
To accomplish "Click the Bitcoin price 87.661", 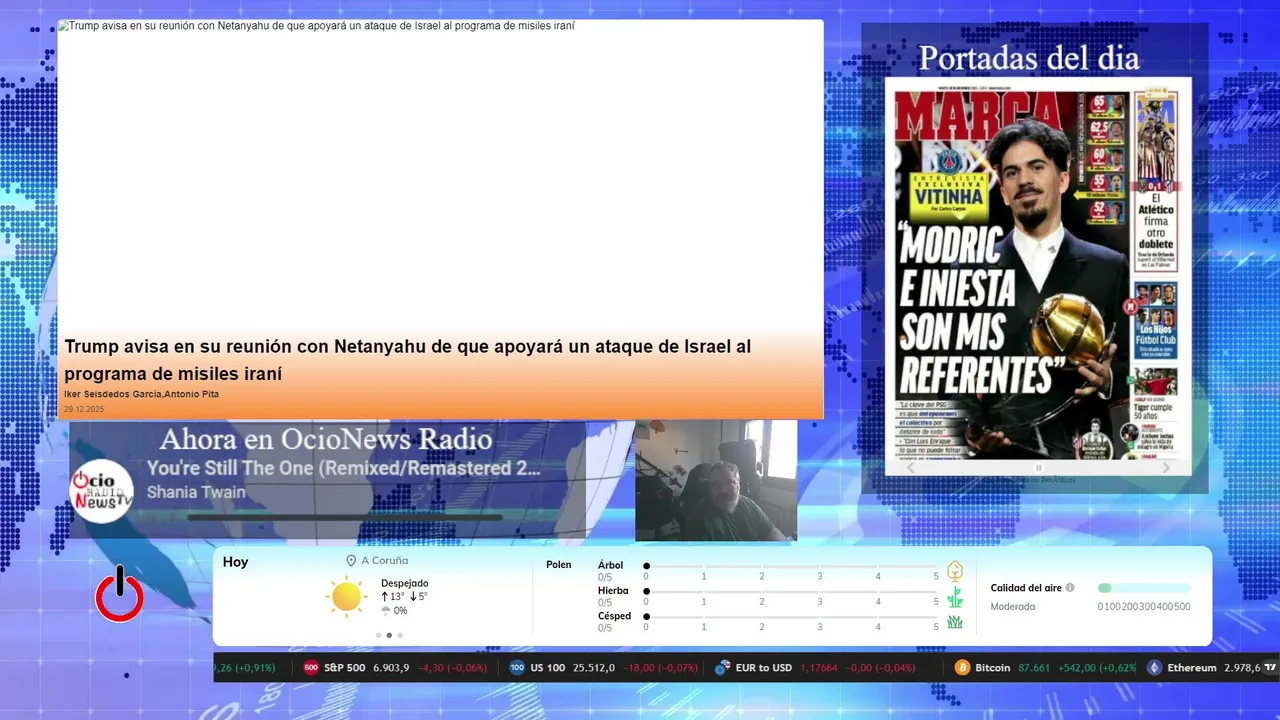I will click(x=1034, y=668).
